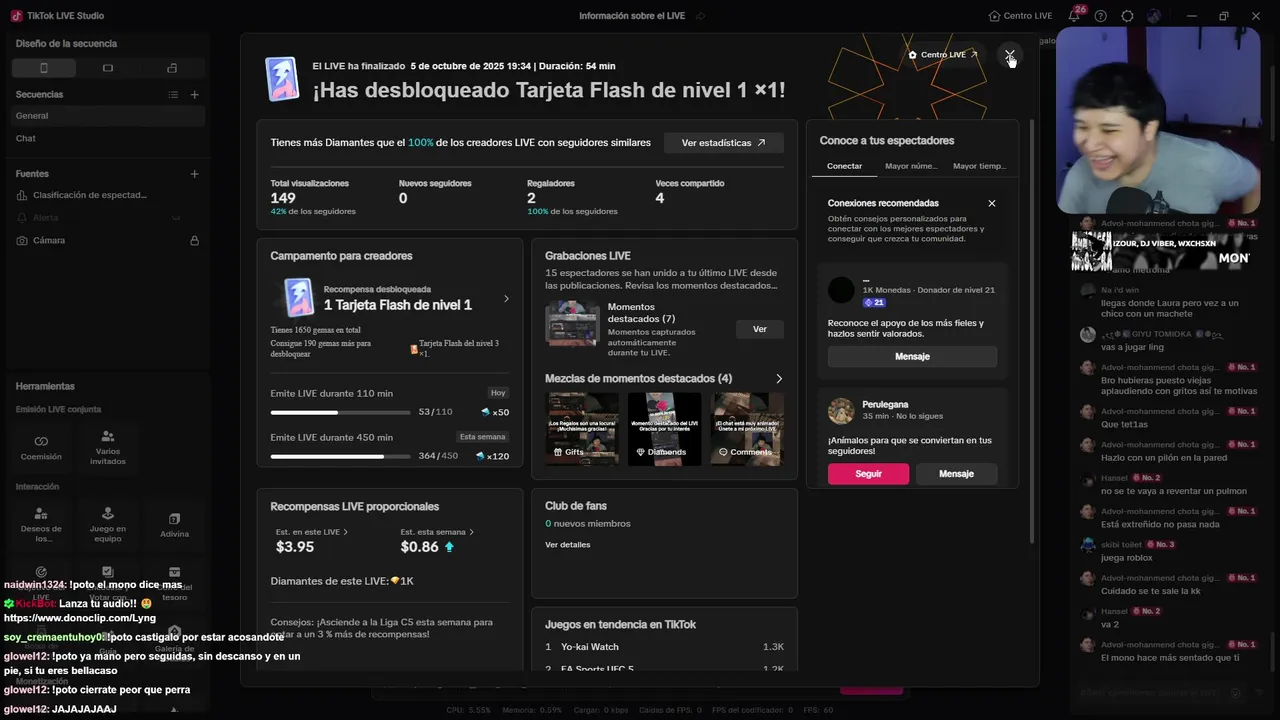Open the Comments highlight mix thumbnail
The height and width of the screenshot is (720, 1280).
(x=747, y=428)
